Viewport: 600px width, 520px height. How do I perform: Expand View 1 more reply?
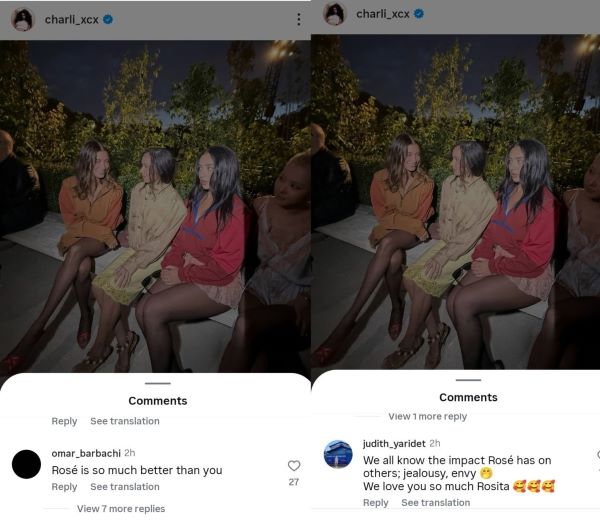point(427,416)
